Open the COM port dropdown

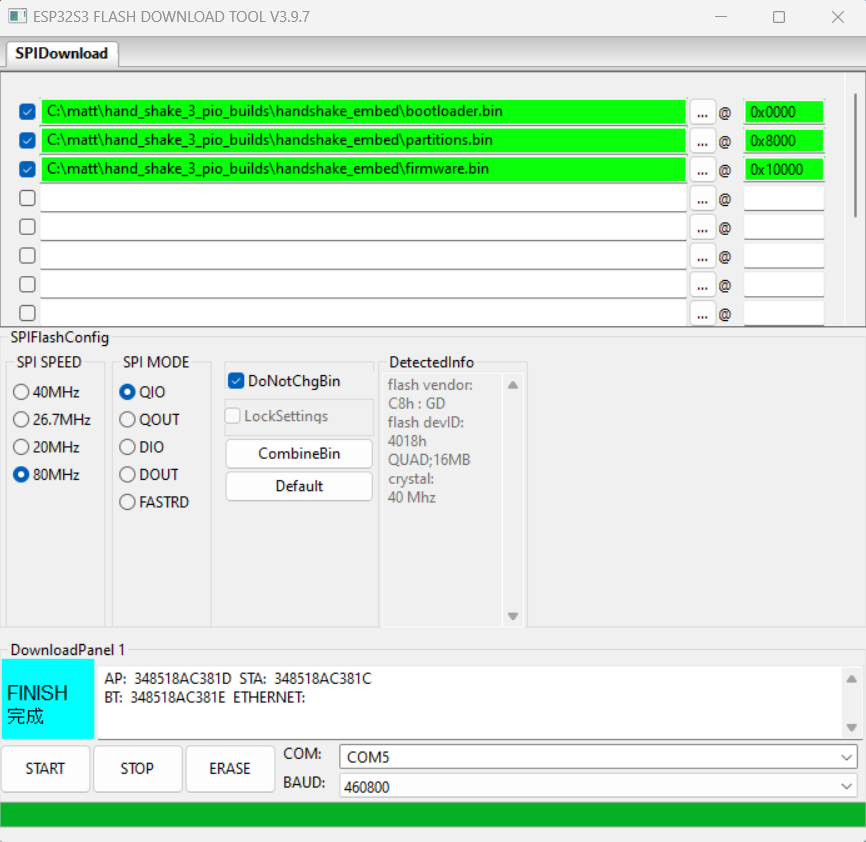[597, 757]
